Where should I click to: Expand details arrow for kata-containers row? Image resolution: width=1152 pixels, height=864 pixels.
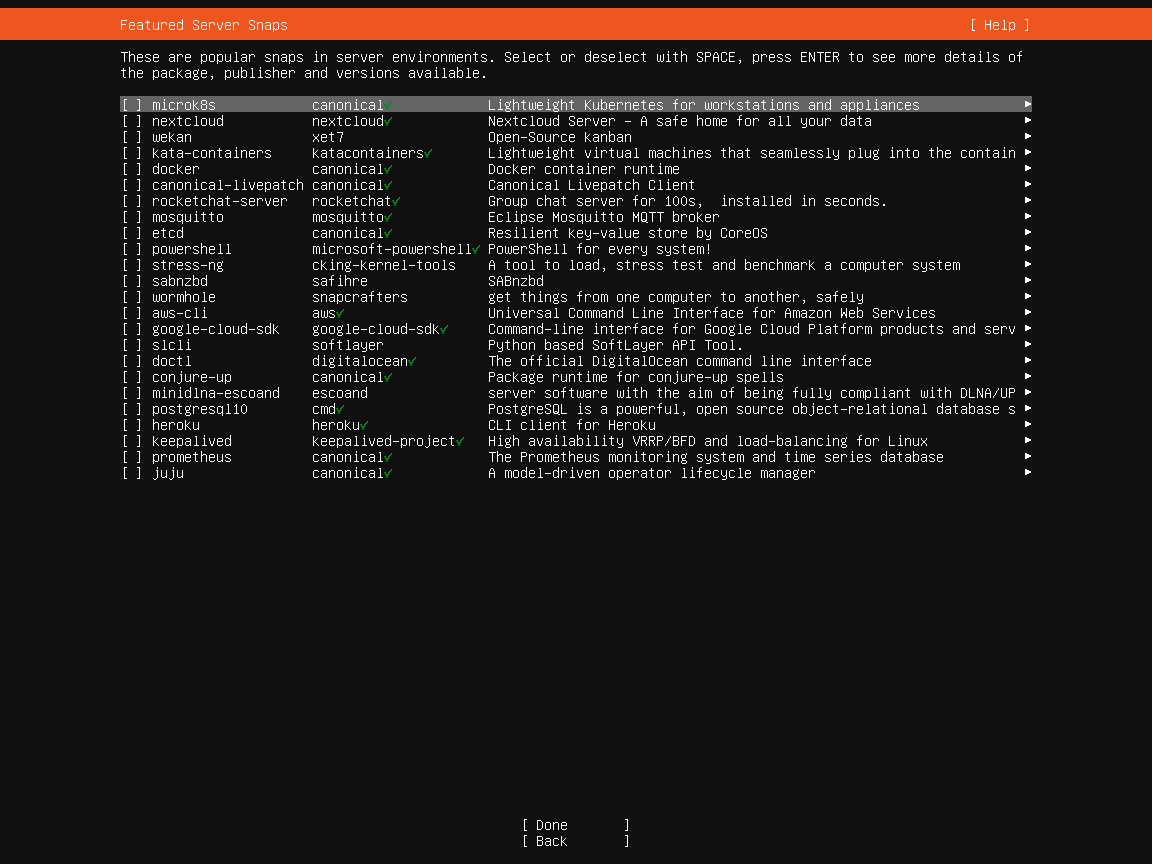1028,152
